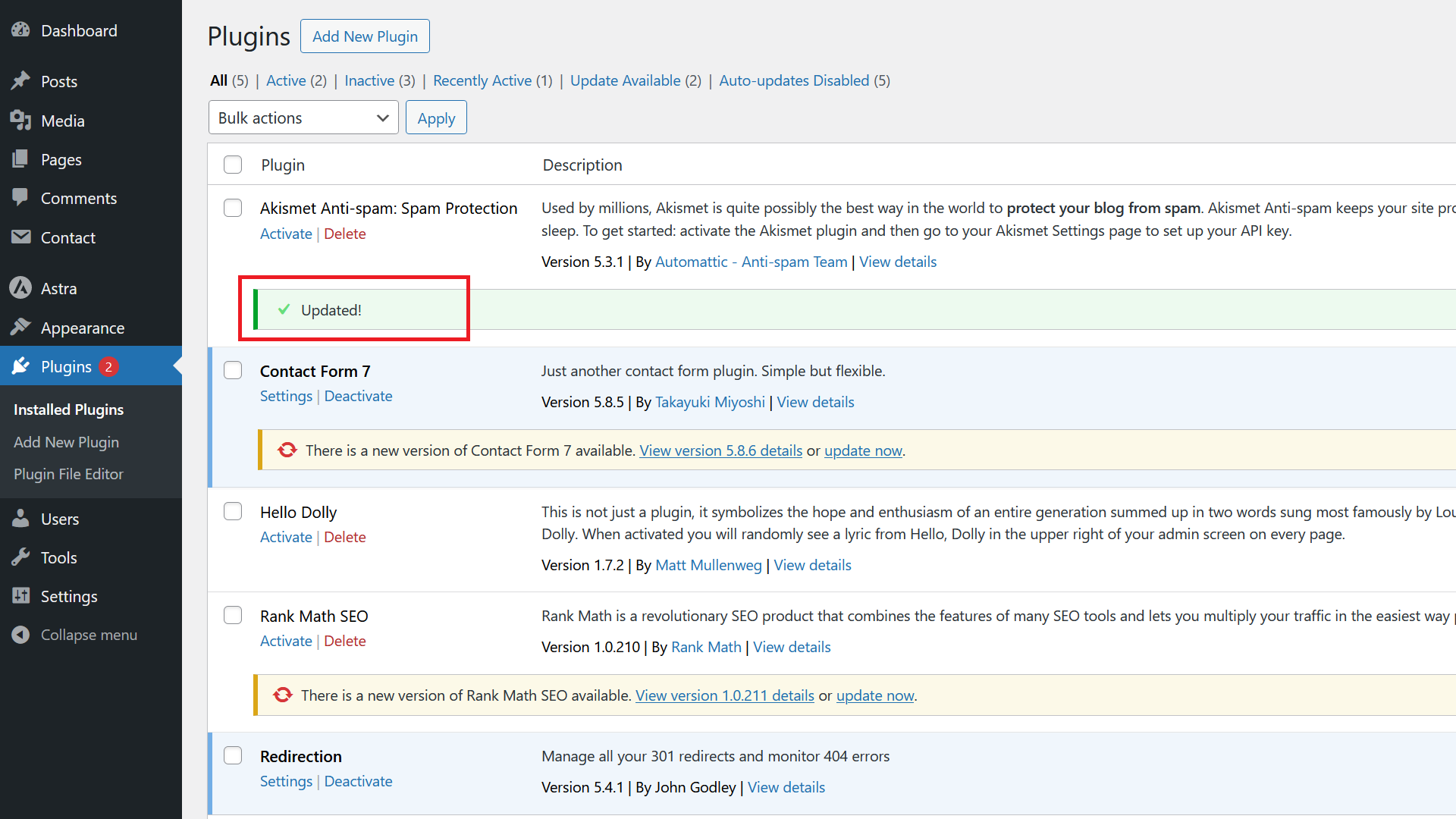
Task: Update Rank Math SEO now
Action: coord(875,695)
